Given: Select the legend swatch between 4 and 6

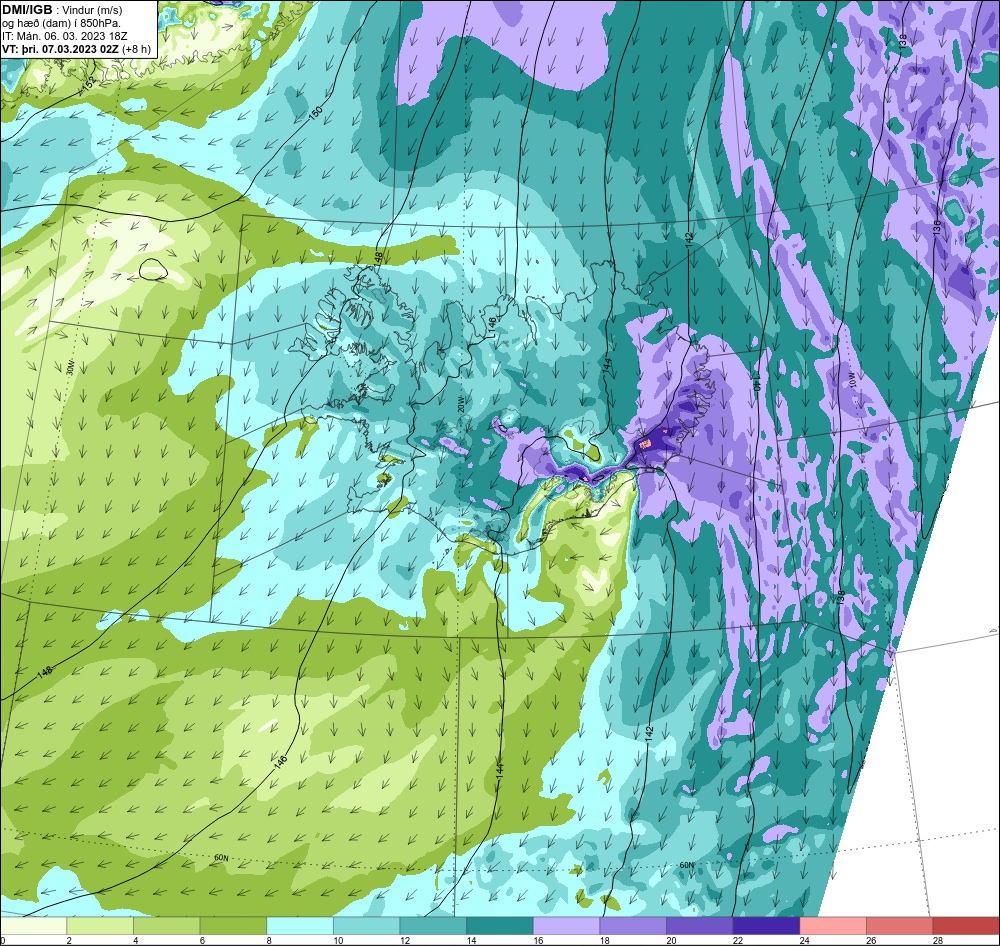Looking at the screenshot, I should 166,925.
